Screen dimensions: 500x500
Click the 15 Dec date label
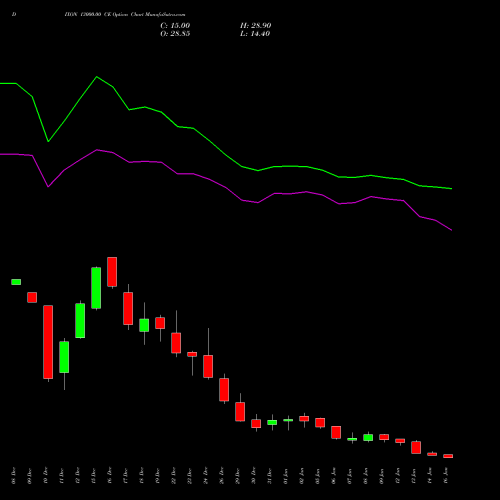[93, 476]
